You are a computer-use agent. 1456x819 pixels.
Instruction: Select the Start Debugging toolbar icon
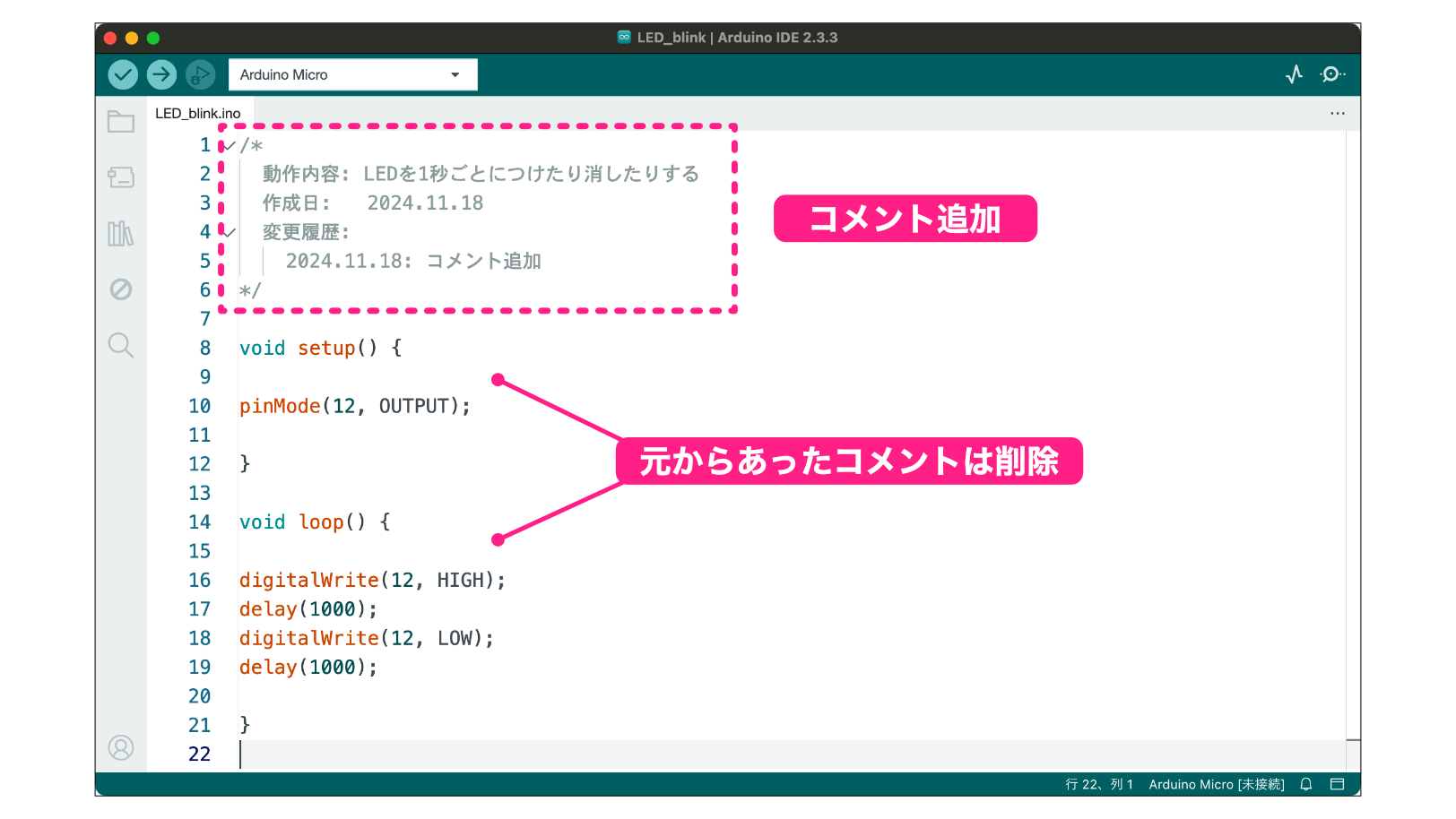tap(200, 74)
